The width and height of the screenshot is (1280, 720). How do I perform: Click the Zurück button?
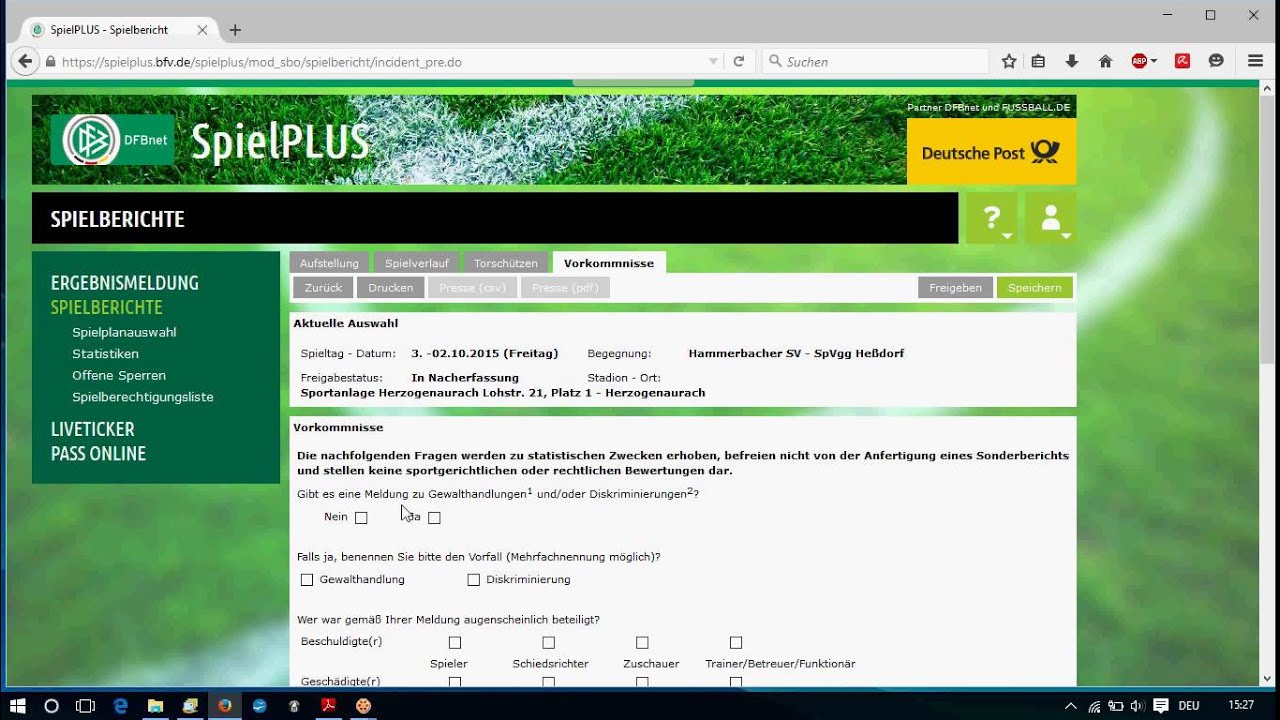pos(323,288)
